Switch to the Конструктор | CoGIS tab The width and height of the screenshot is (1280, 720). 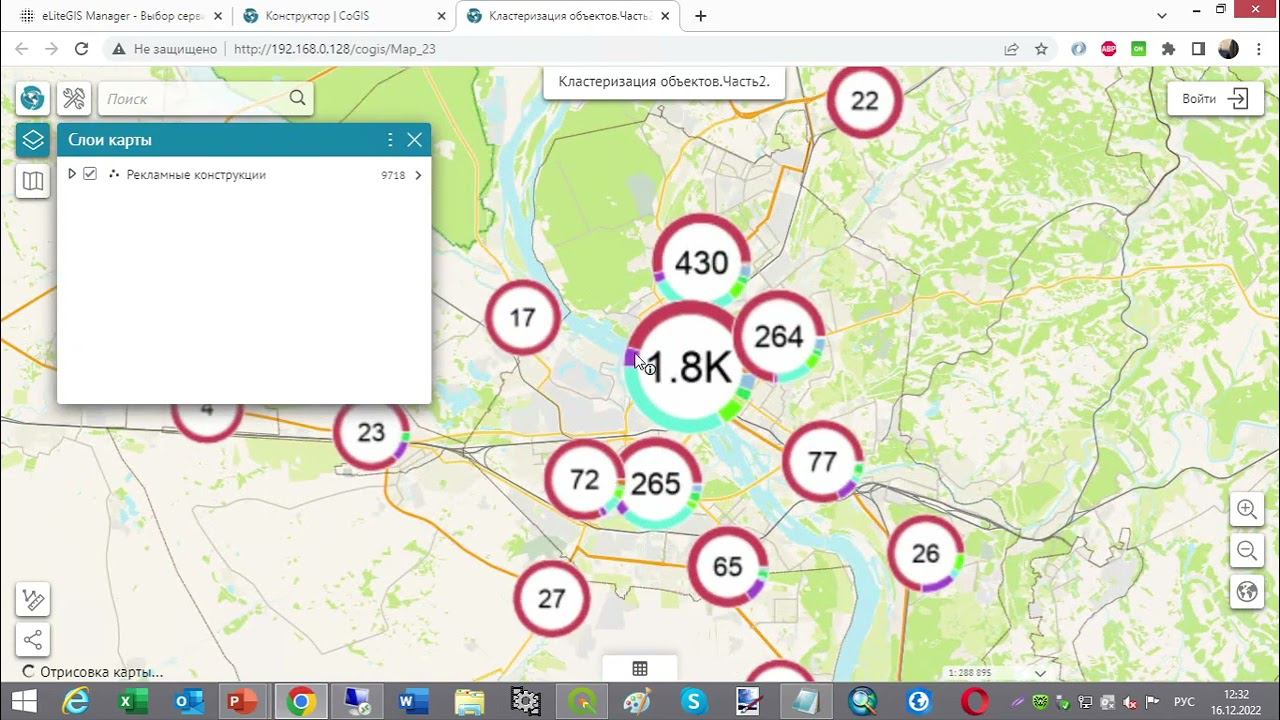pos(343,16)
